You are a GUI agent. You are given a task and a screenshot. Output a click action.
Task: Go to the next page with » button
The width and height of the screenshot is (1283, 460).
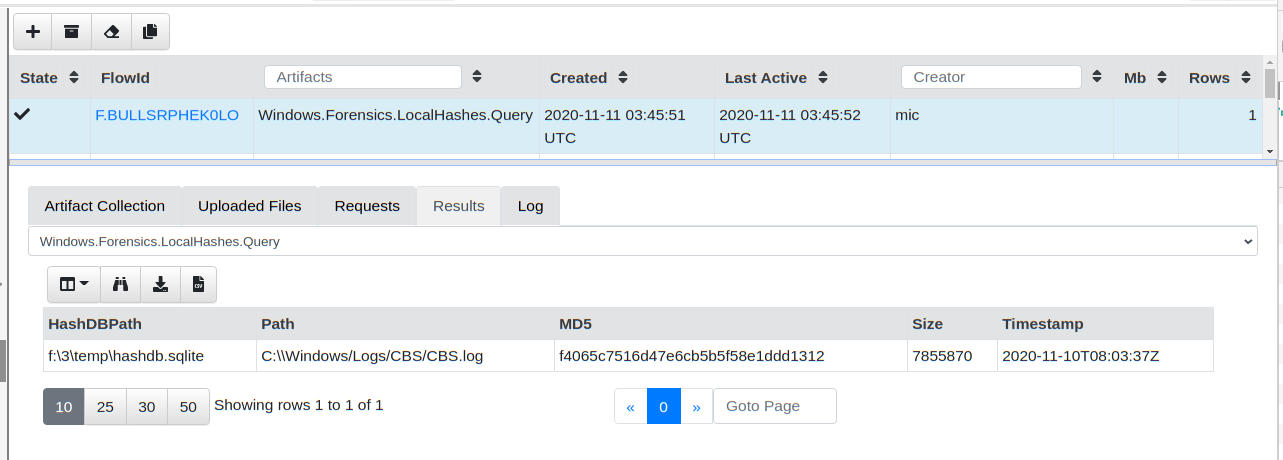coord(696,406)
